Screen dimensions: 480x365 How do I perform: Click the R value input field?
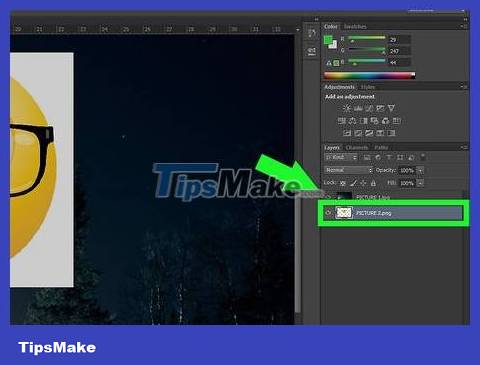399,40
